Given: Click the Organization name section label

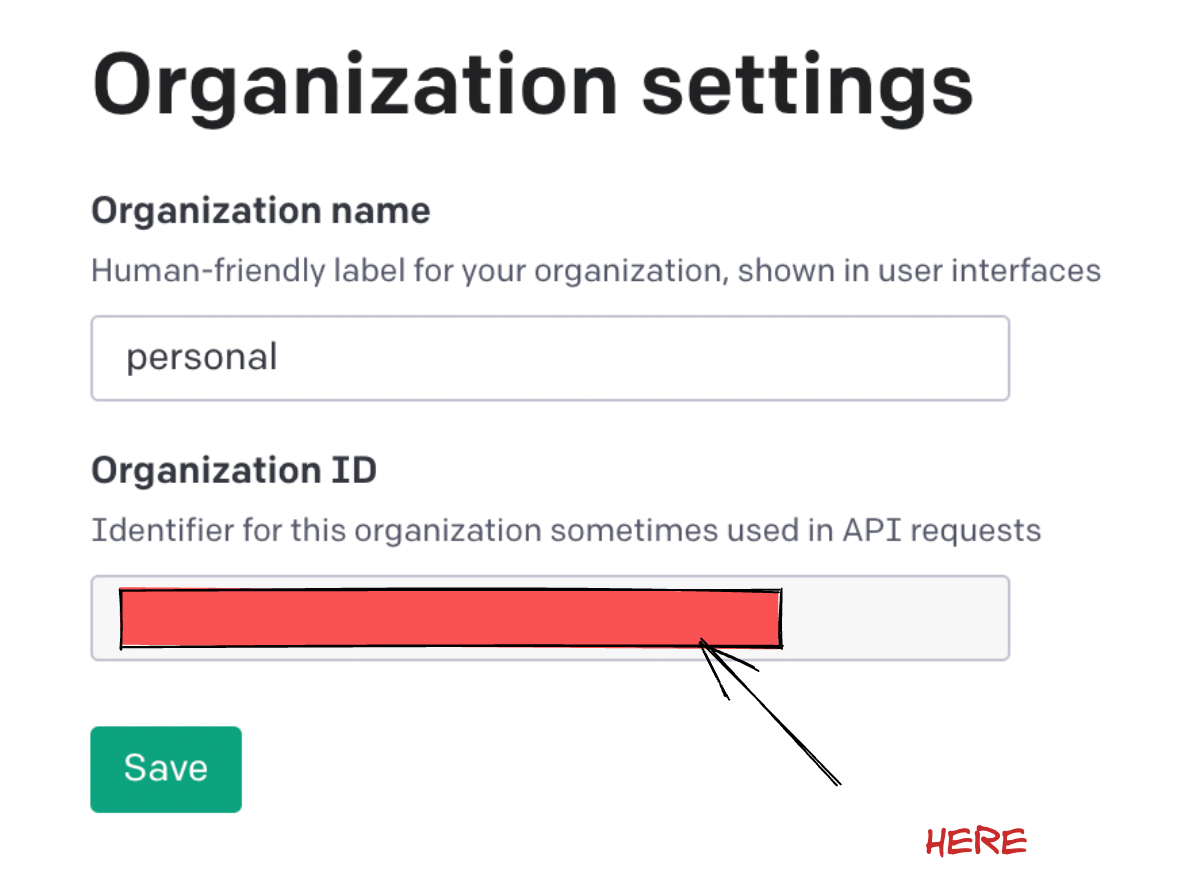Looking at the screenshot, I should (x=260, y=210).
